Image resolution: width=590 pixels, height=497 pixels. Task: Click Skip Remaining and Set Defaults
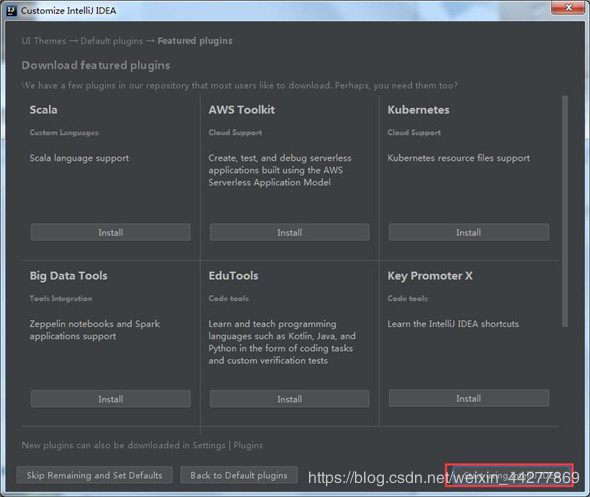[x=94, y=475]
